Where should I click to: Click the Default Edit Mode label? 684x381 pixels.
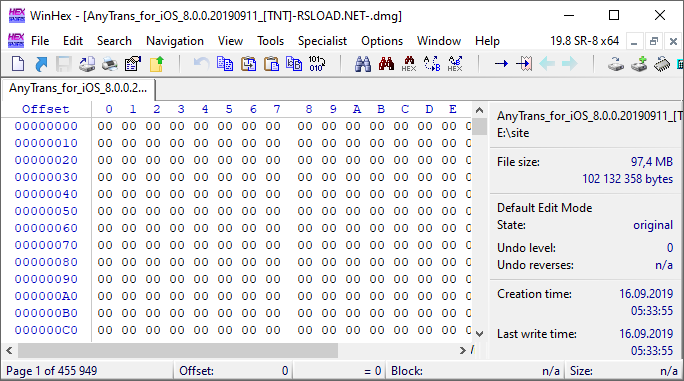tap(544, 208)
